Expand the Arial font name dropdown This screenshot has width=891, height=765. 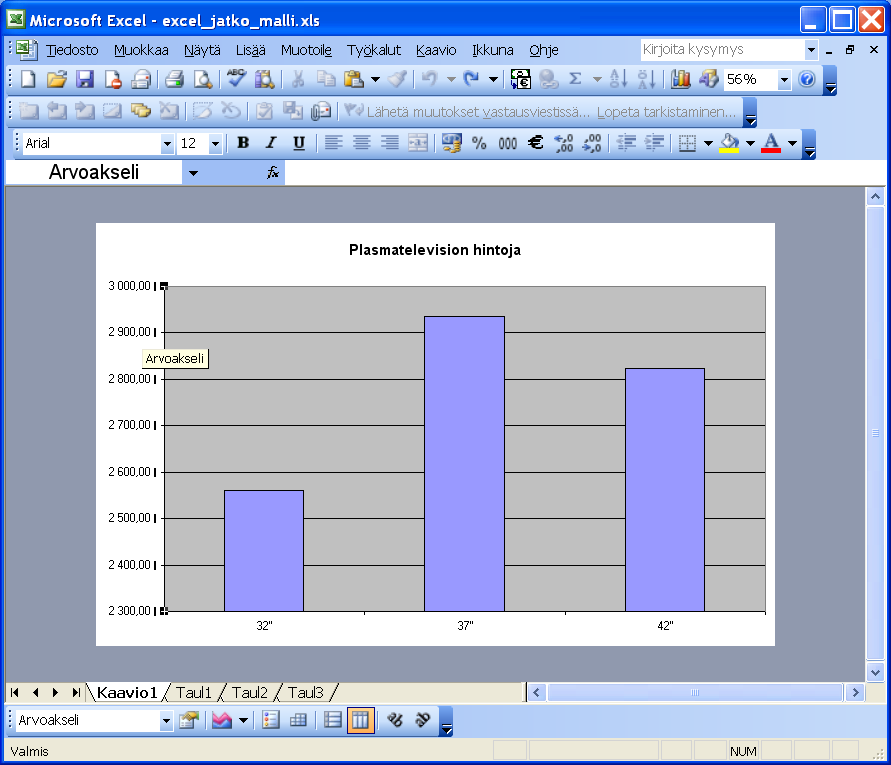(167, 144)
